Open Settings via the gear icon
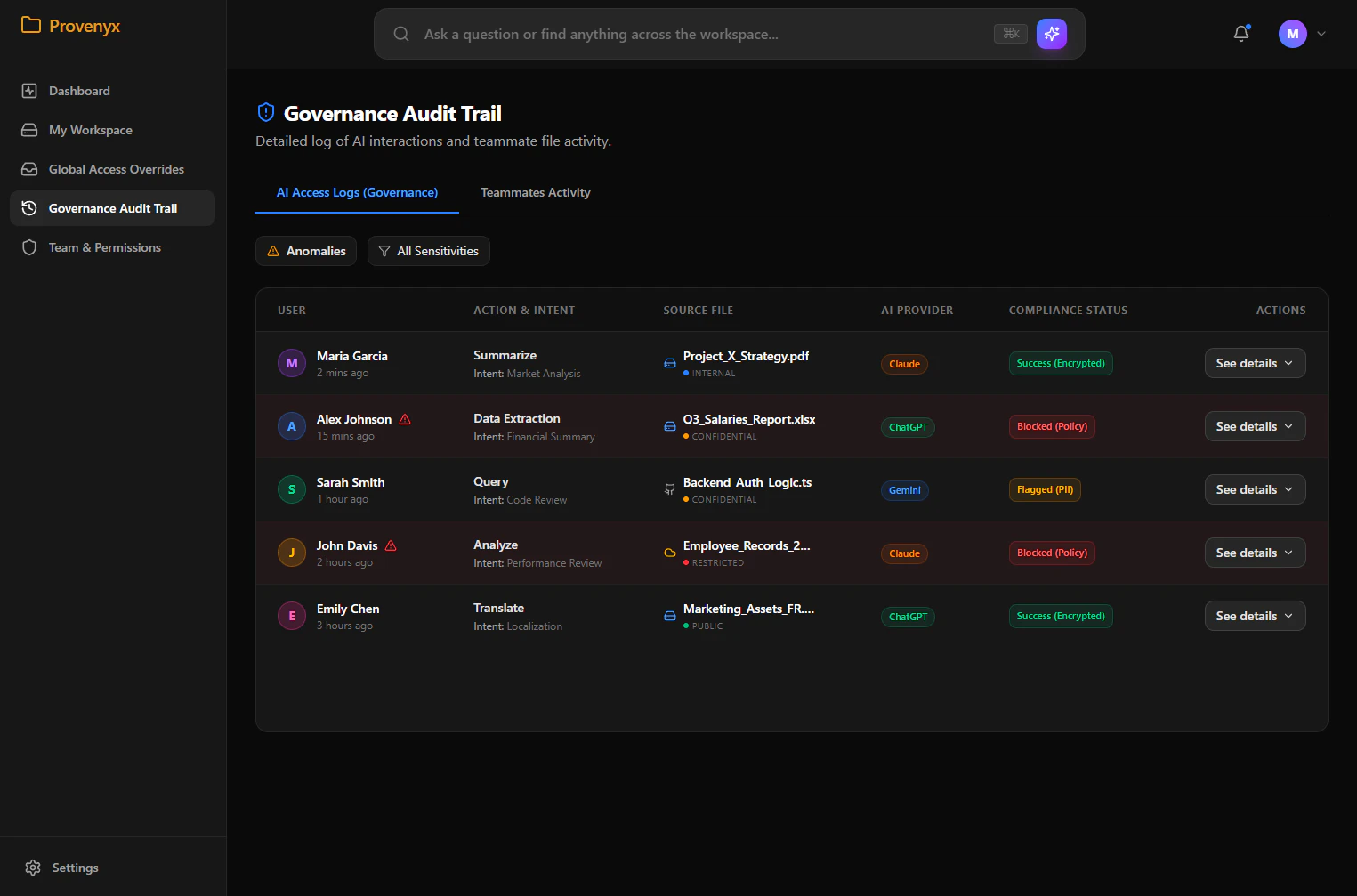 click(x=33, y=868)
